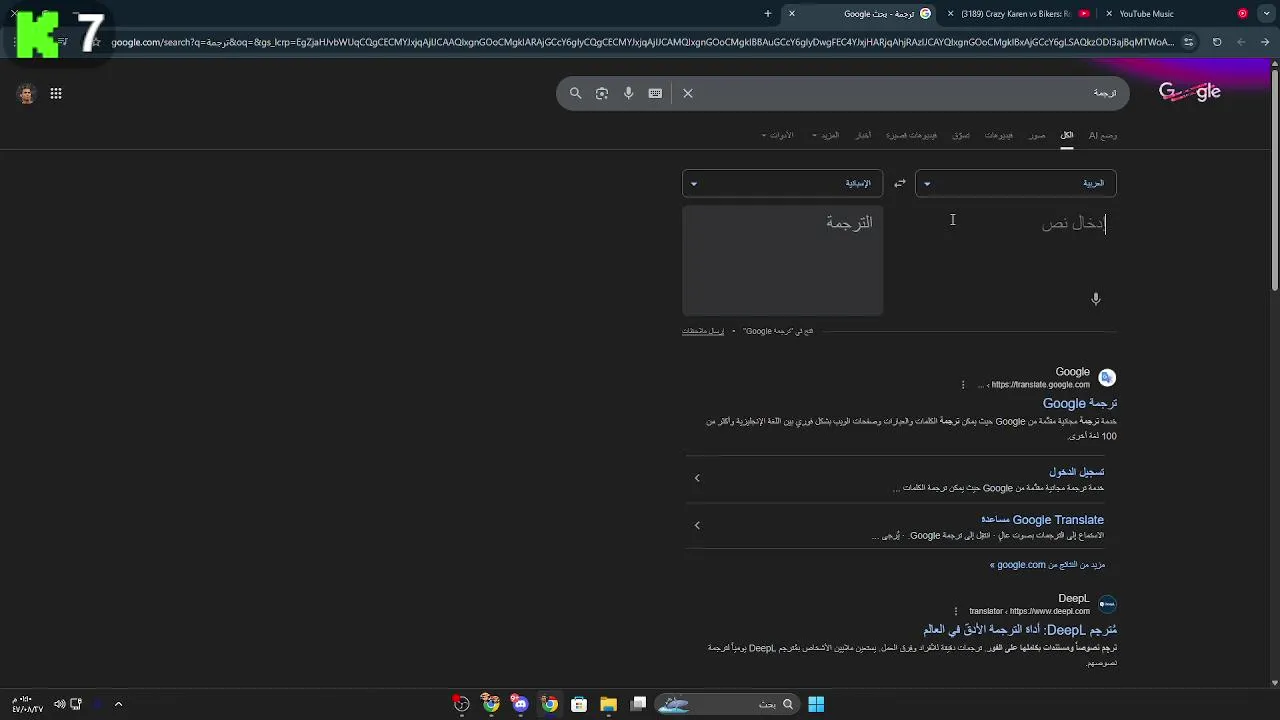Image resolution: width=1280 pixels, height=720 pixels.
Task: Open Microsoft Store from the taskbar
Action: tap(579, 704)
